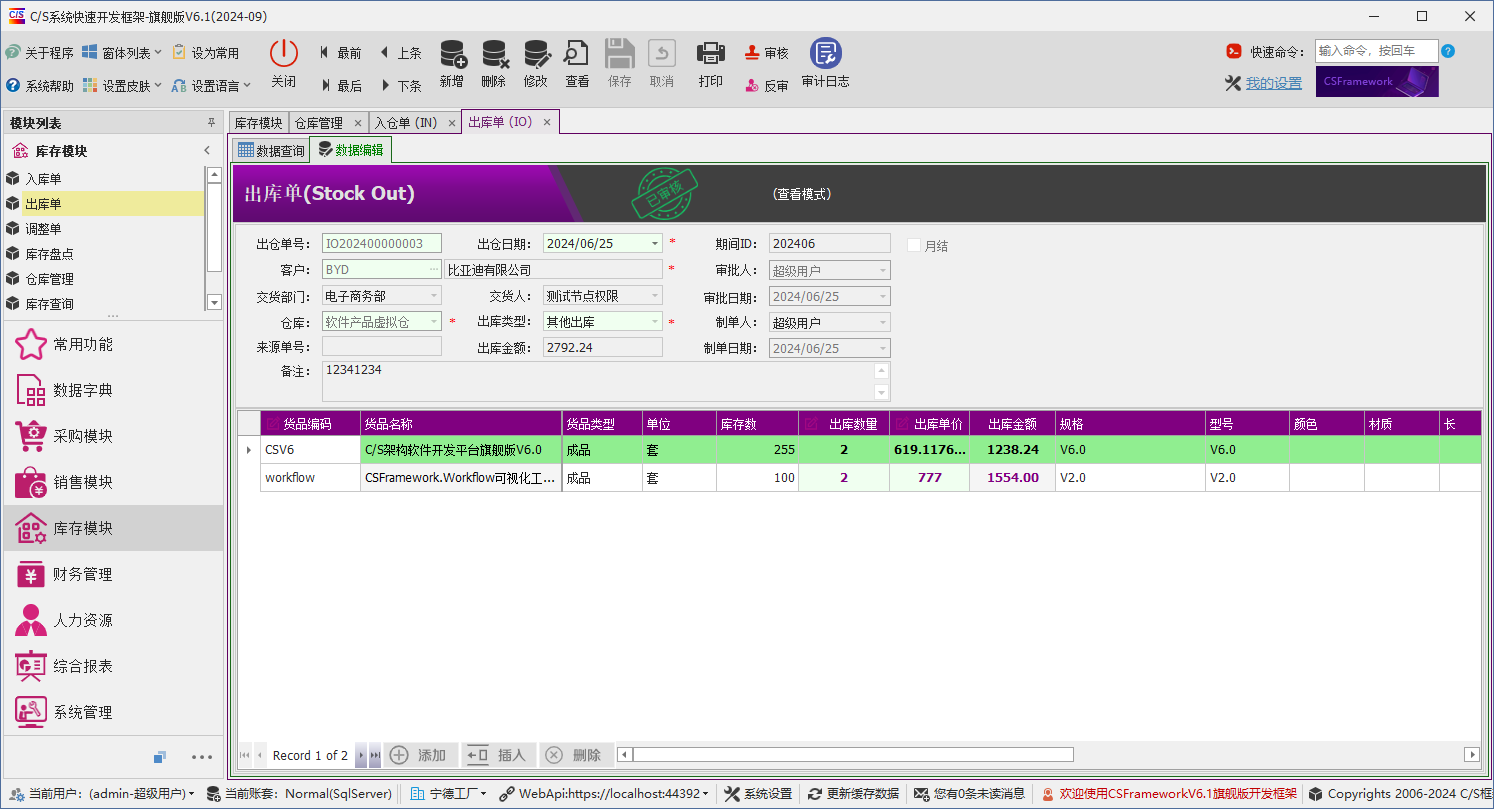The image size is (1494, 809).
Task: Select 入库单 in module list
Action: pyautogui.click(x=103, y=179)
